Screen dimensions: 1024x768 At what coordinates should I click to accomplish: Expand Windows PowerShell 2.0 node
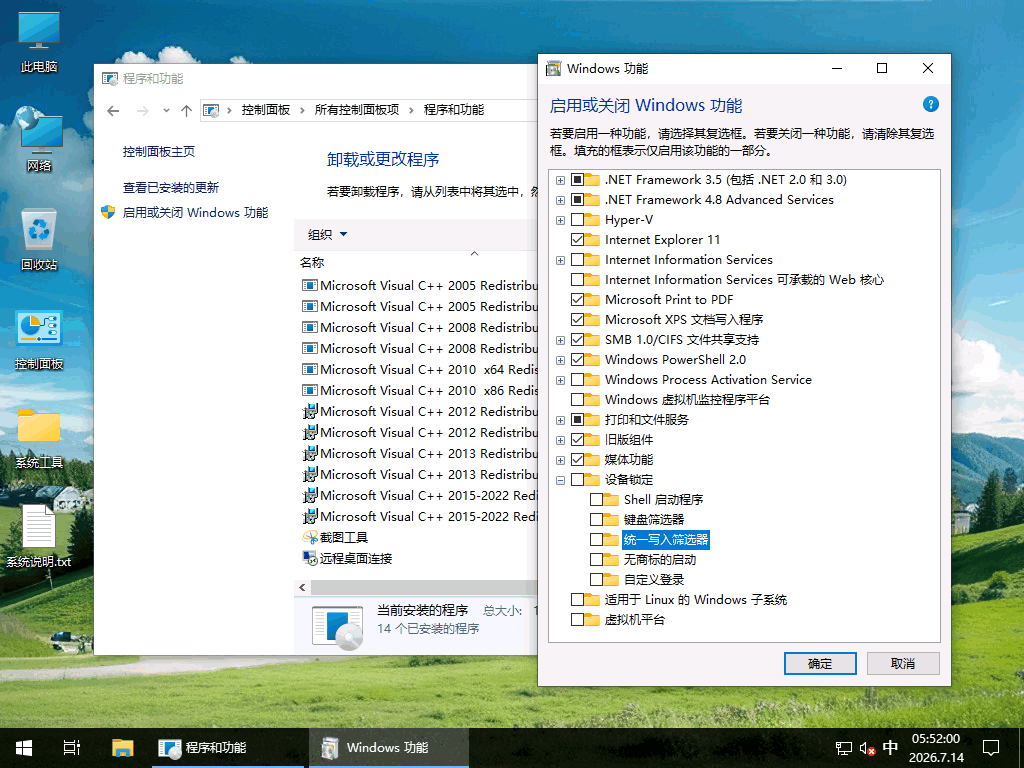560,360
